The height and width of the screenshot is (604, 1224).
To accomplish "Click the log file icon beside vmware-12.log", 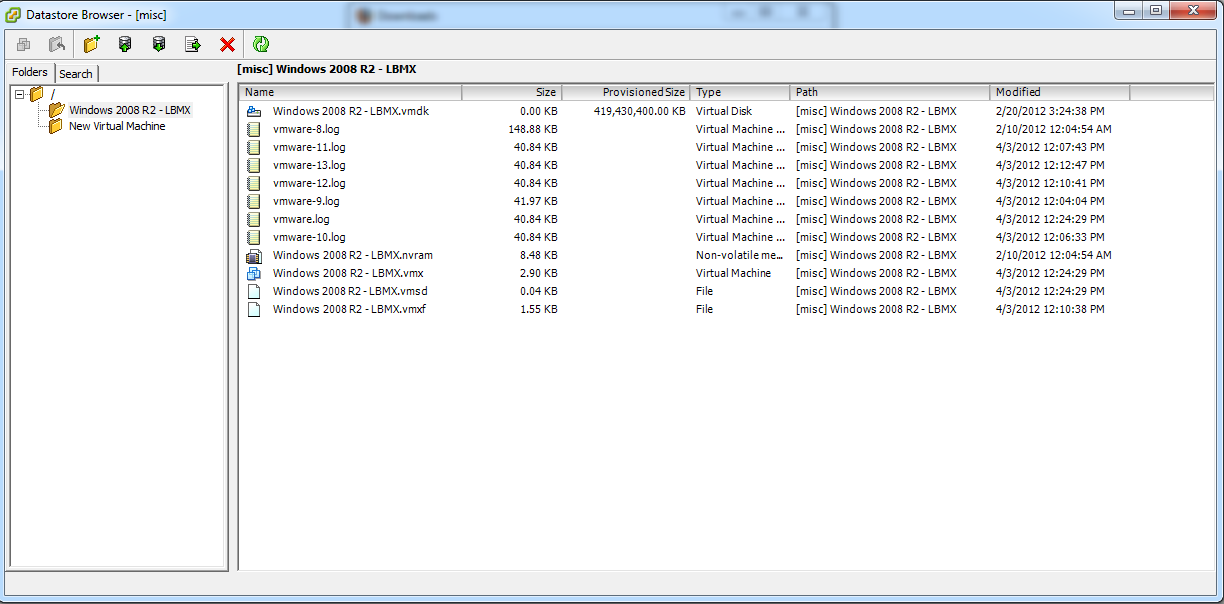I will (254, 183).
